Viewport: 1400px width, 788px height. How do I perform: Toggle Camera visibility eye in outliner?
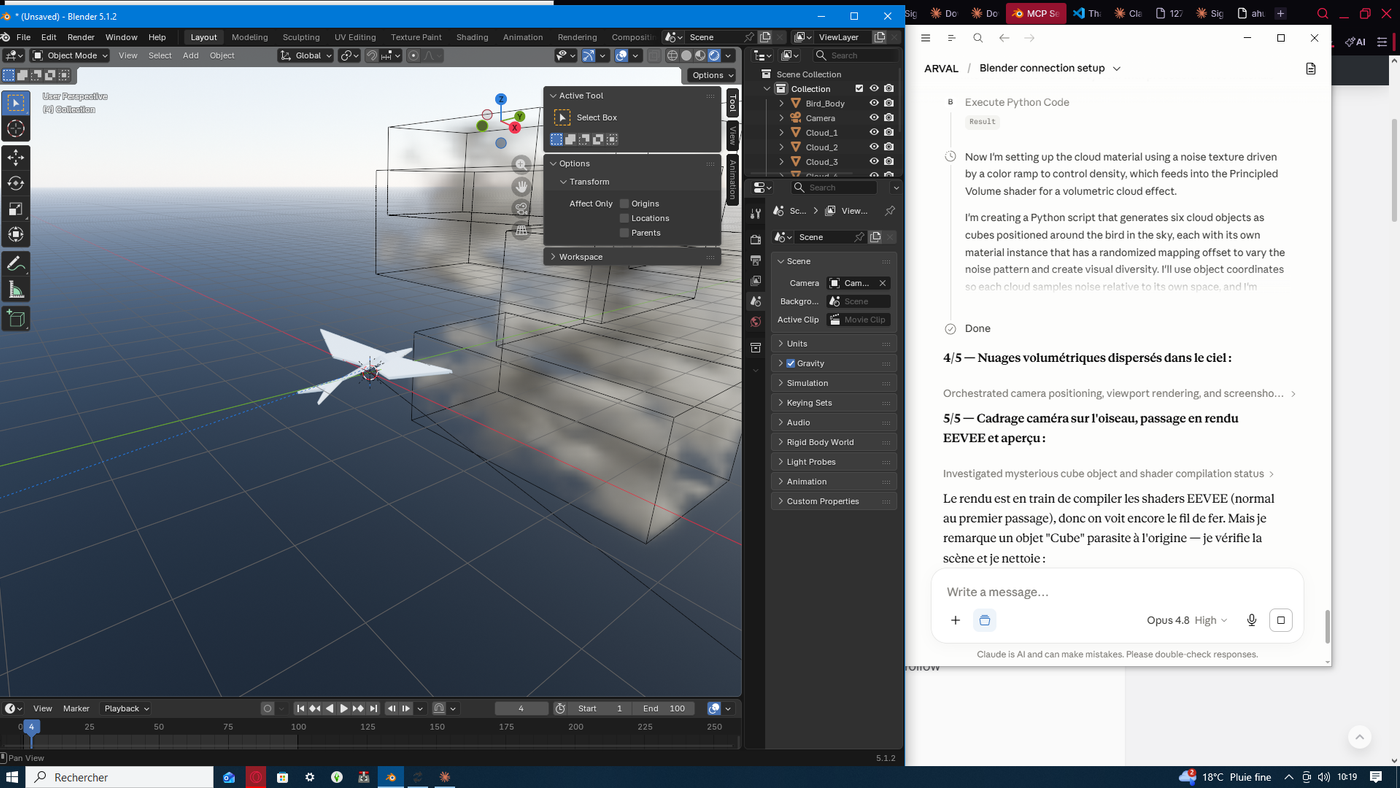click(874, 118)
